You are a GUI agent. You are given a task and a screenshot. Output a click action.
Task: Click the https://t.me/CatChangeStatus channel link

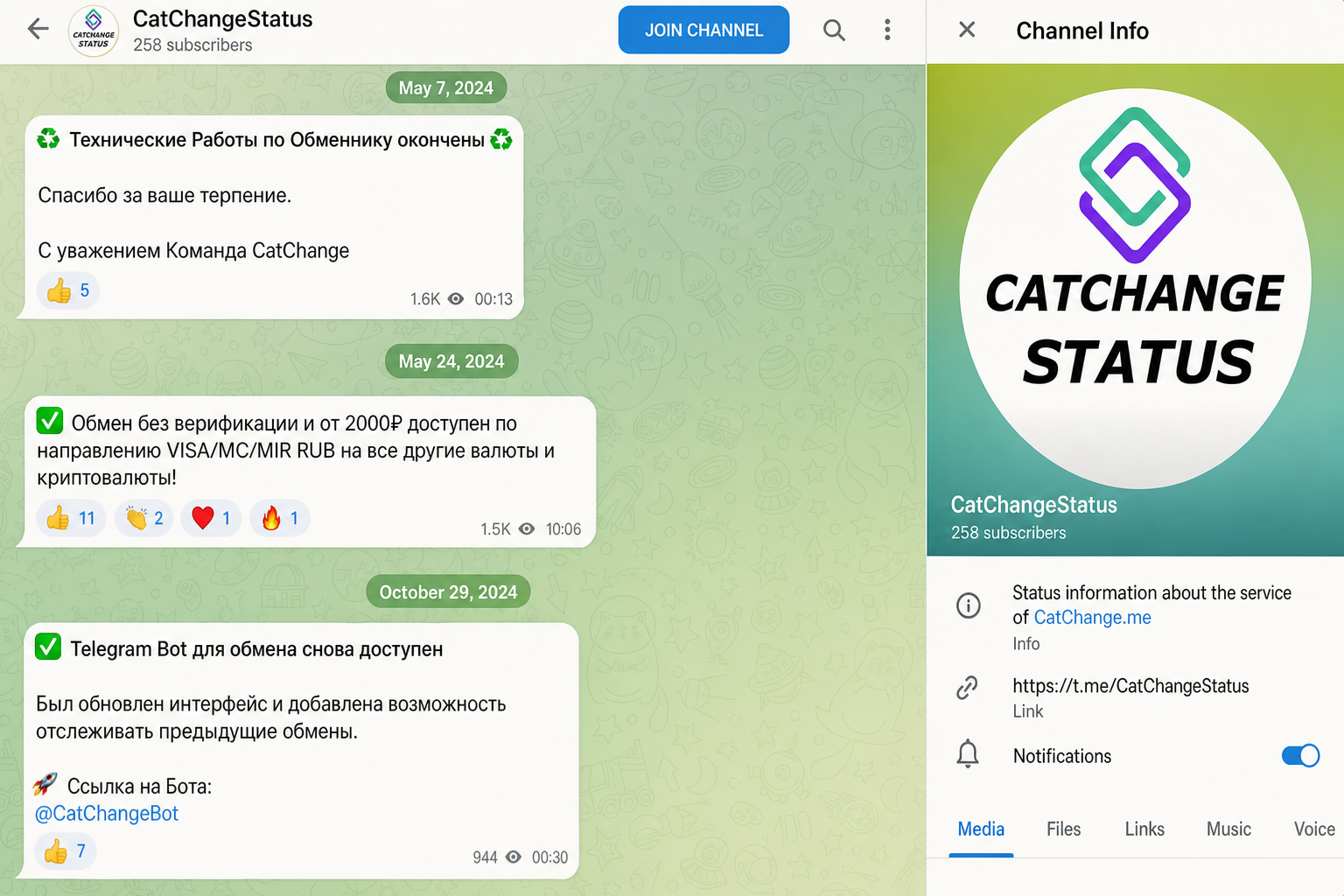click(x=1130, y=686)
